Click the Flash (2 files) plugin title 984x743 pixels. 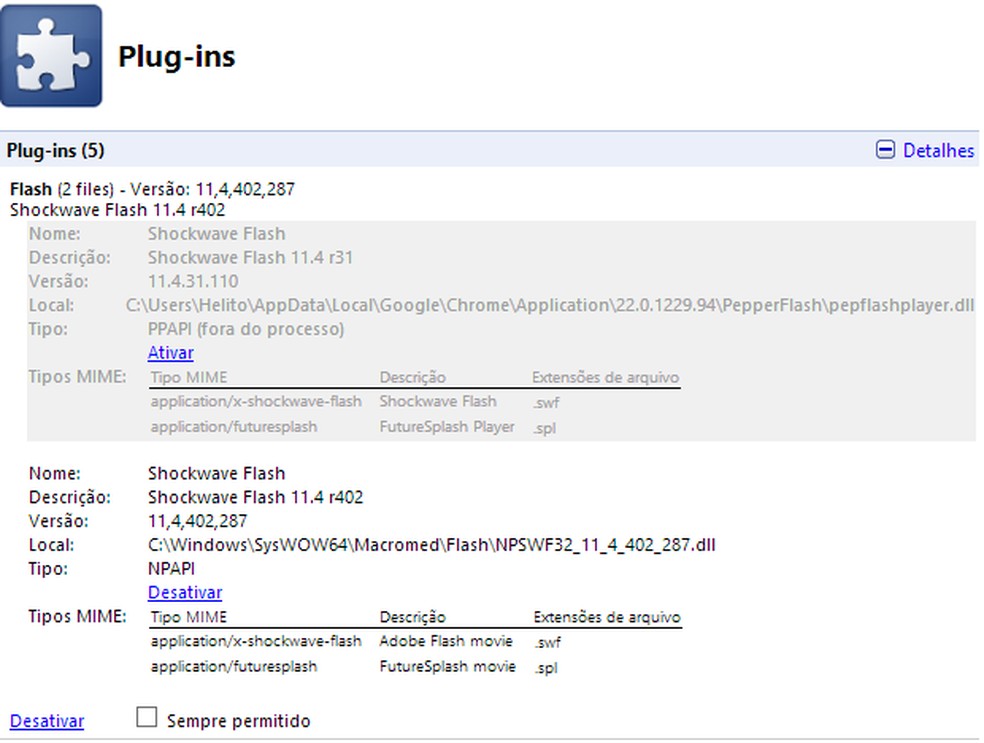31,188
